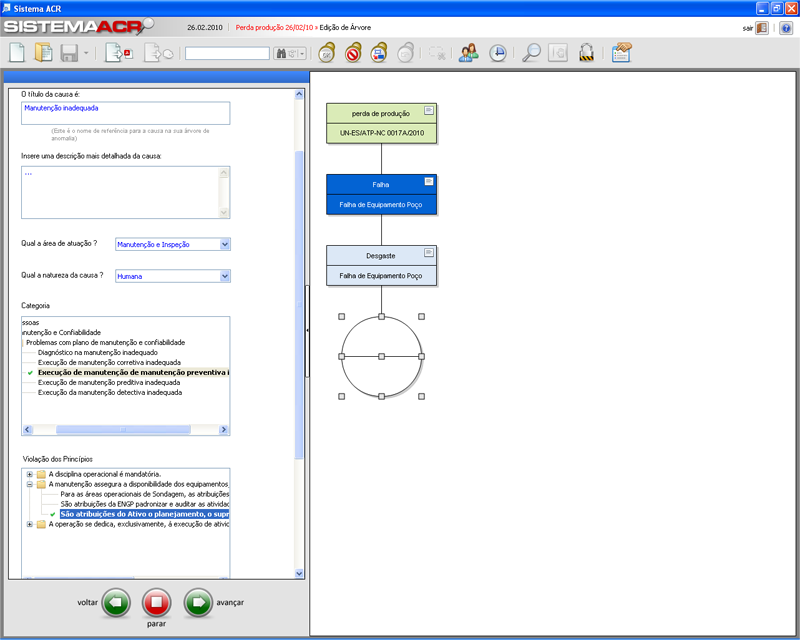800x640 pixels.
Task: Open note icon on Desgaste node
Action: coord(429,252)
